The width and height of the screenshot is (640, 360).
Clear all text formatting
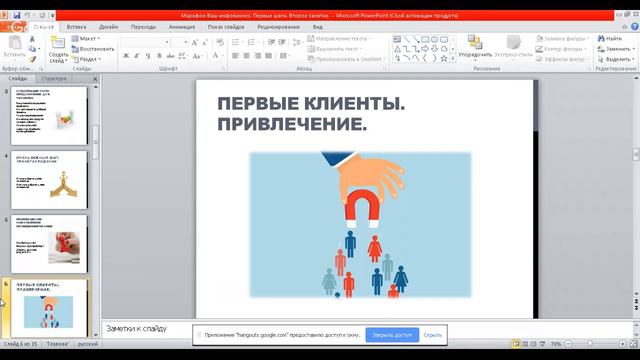(x=220, y=42)
